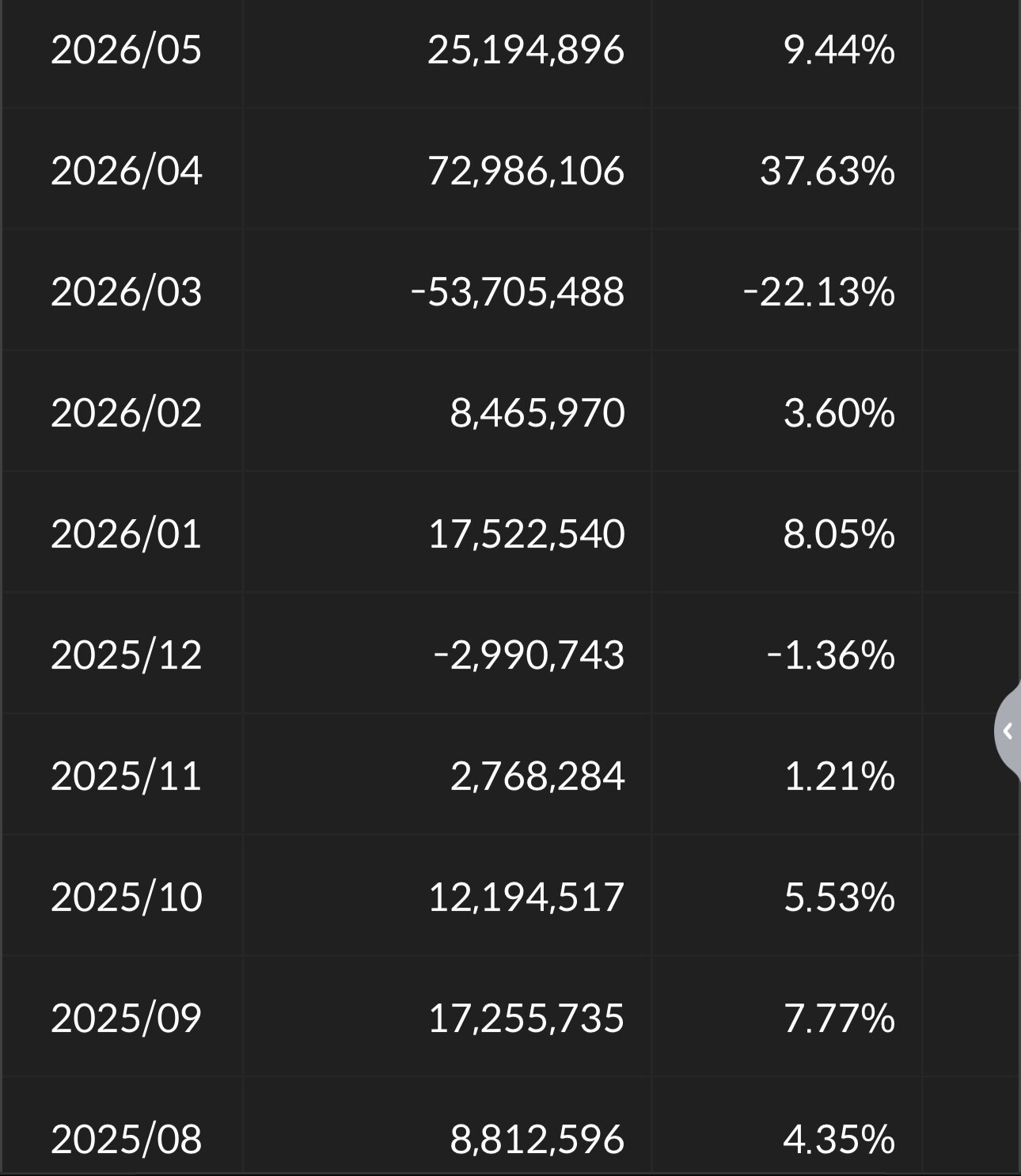
Task: Click the 2025/12 date cell
Action: [x=126, y=655]
